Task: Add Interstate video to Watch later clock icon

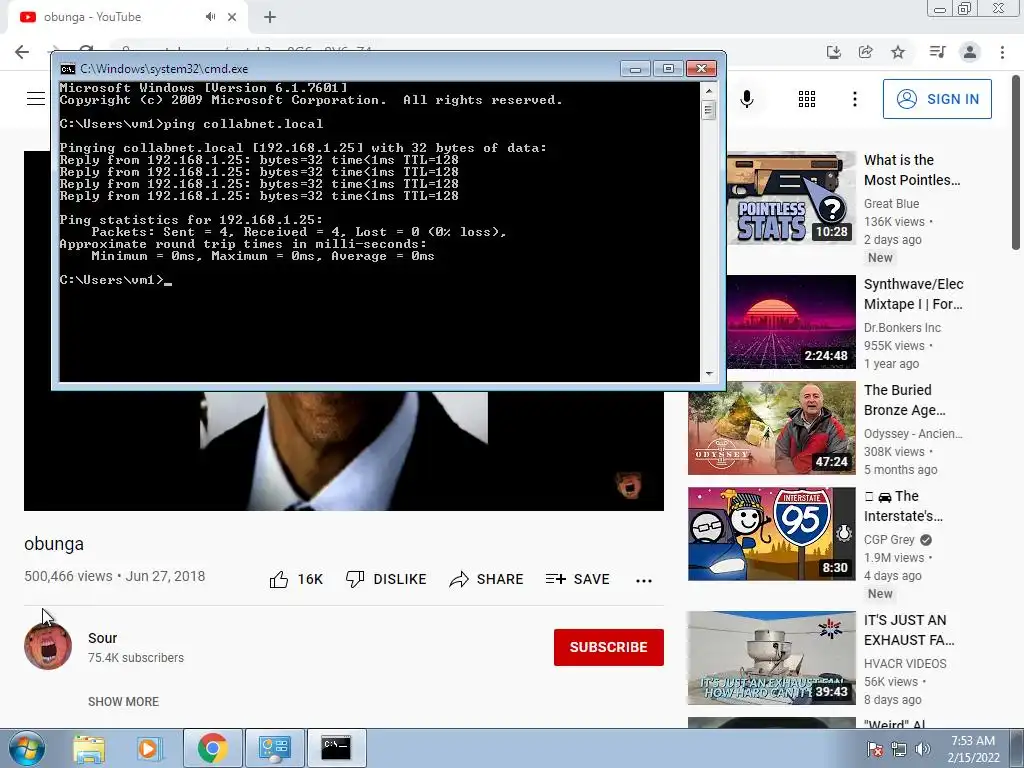Action: pyautogui.click(x=844, y=534)
